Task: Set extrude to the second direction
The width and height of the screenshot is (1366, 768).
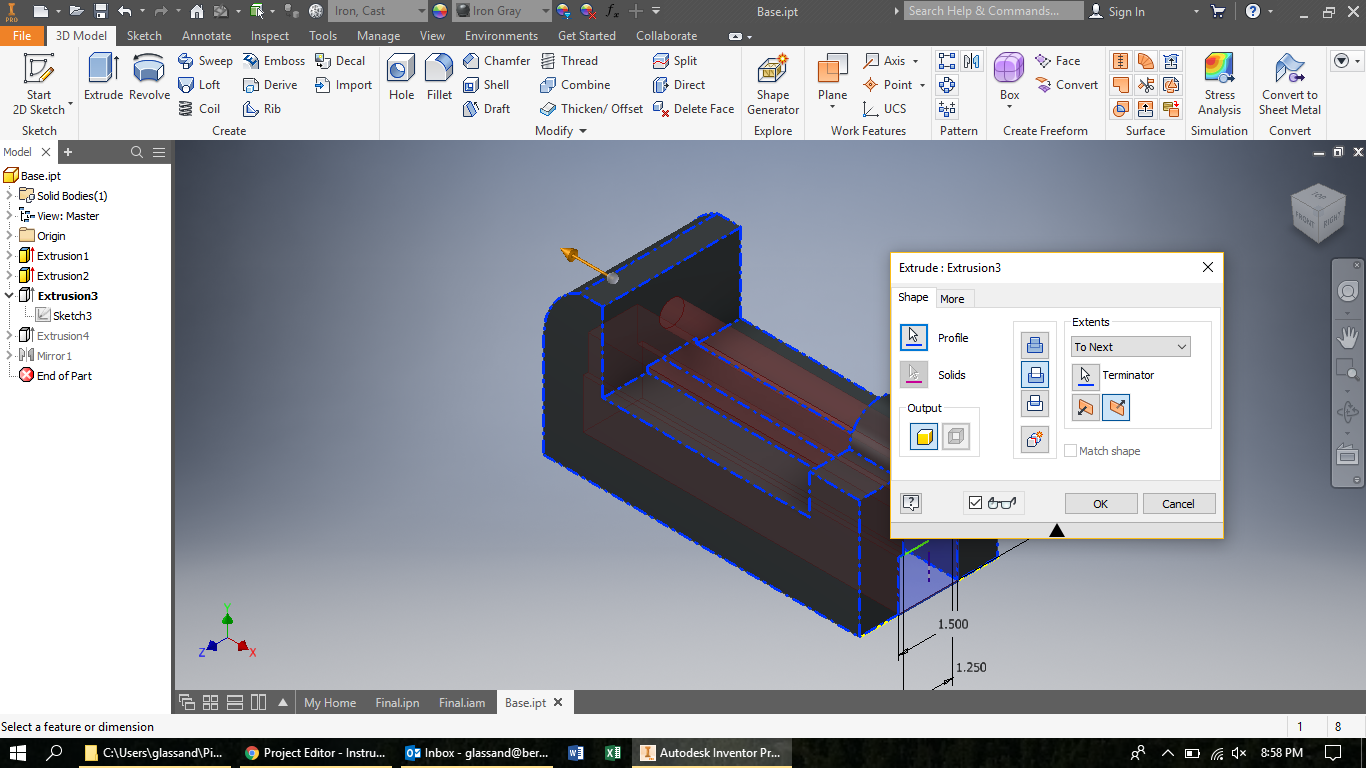Action: click(x=1116, y=407)
